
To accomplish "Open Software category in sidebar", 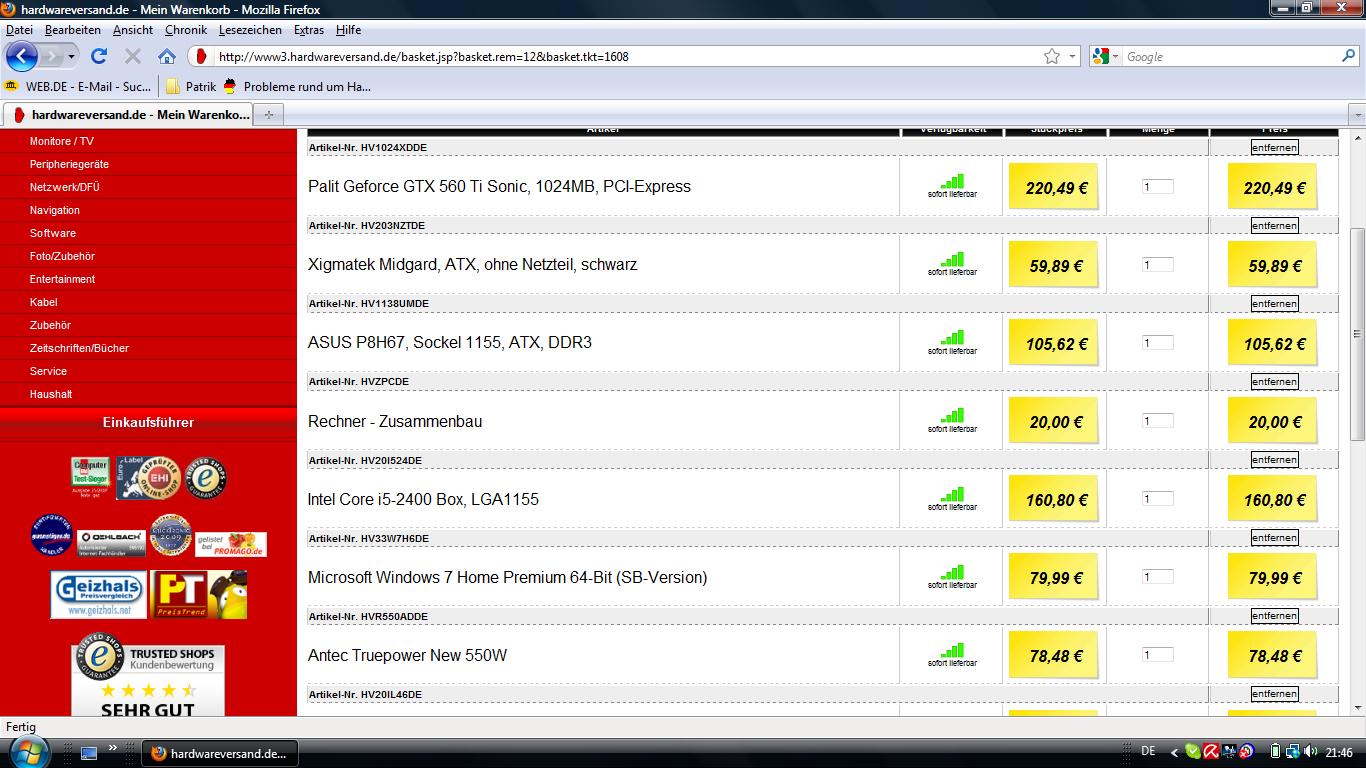I will click(x=53, y=233).
